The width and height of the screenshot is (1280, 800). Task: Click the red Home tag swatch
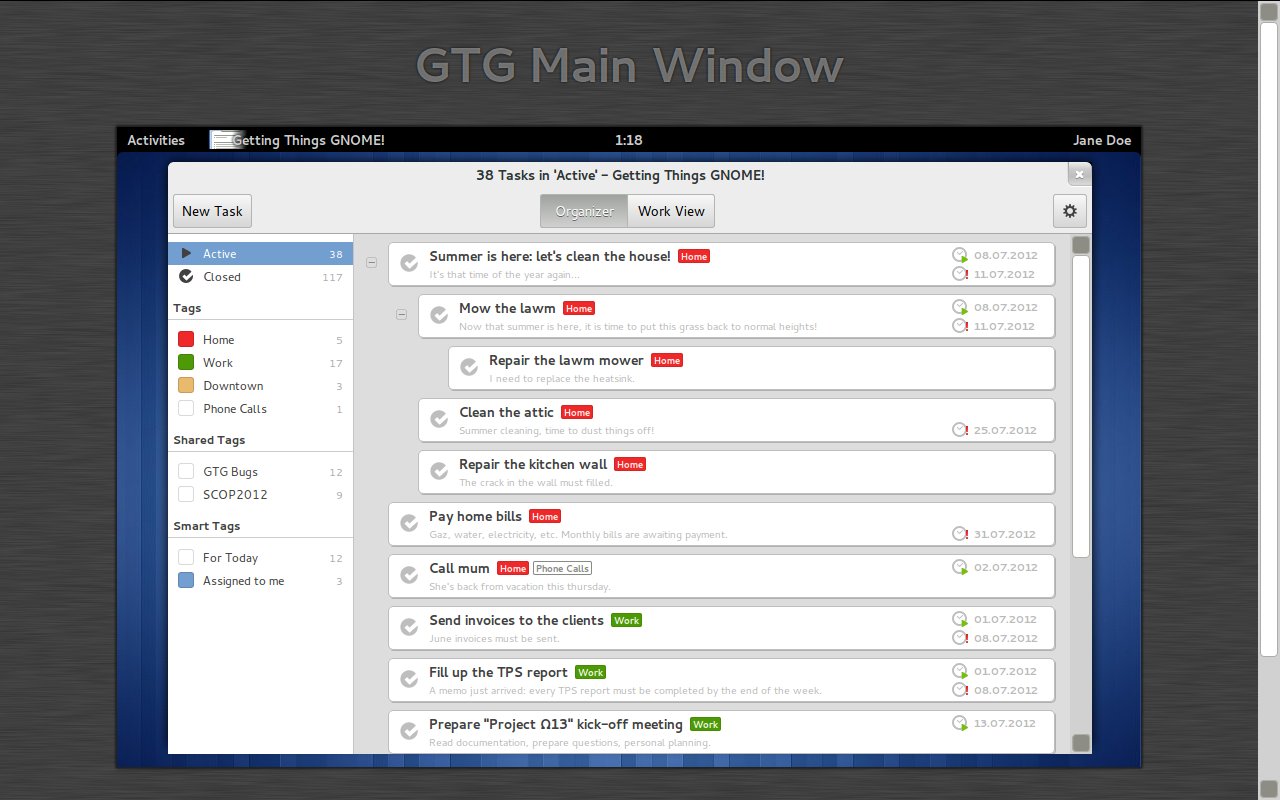pos(186,340)
